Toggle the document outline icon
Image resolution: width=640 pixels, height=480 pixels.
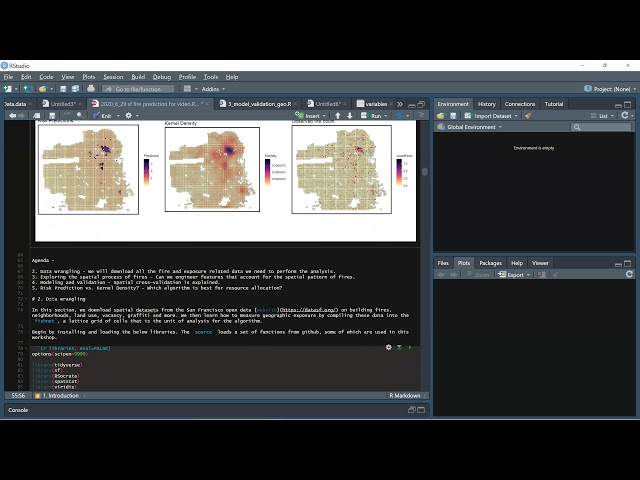click(422, 116)
